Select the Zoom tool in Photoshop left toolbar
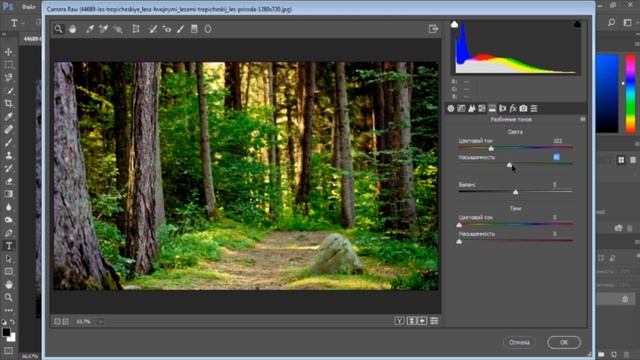 click(x=9, y=298)
